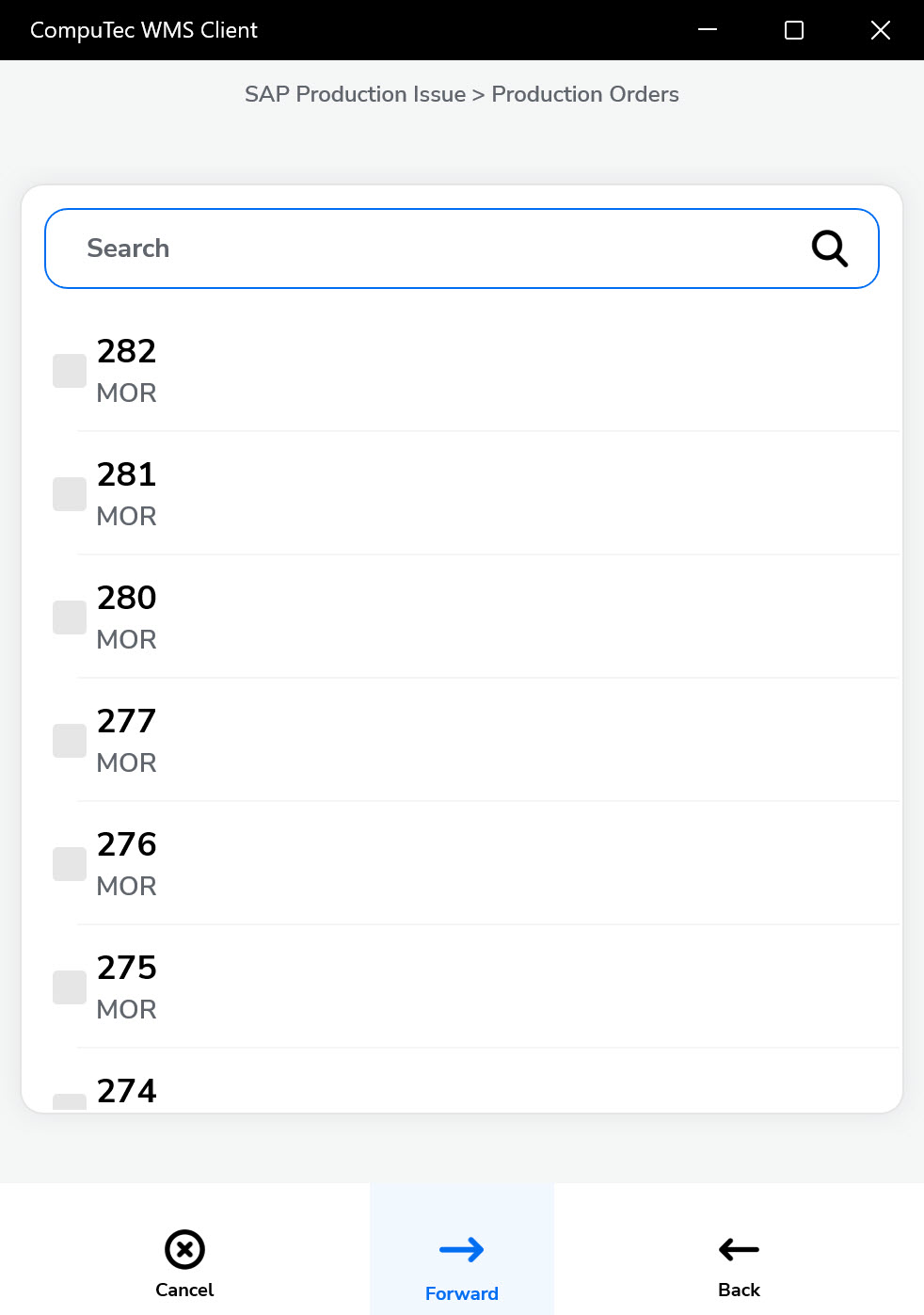Focus the Search text field
Screen dimensions: 924x1315
click(x=423, y=249)
